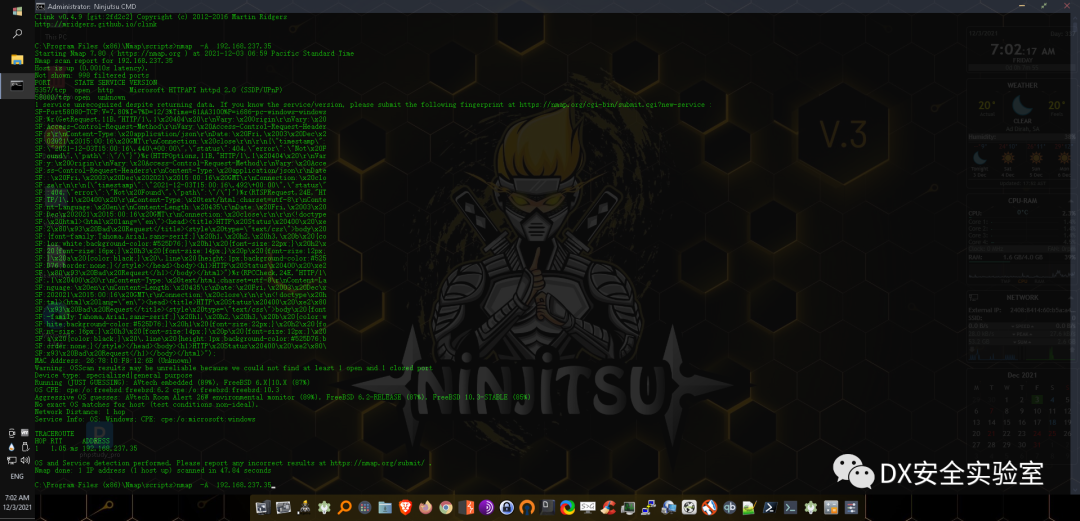Screen dimensions: 1080x521
Task: Click the WEATHER widget title
Action: click(x=1023, y=85)
